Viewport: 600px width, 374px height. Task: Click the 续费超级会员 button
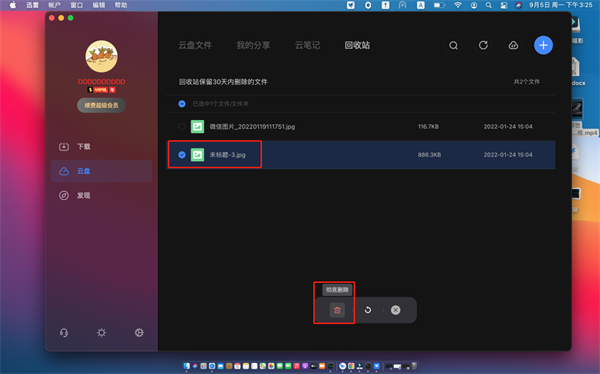[101, 105]
